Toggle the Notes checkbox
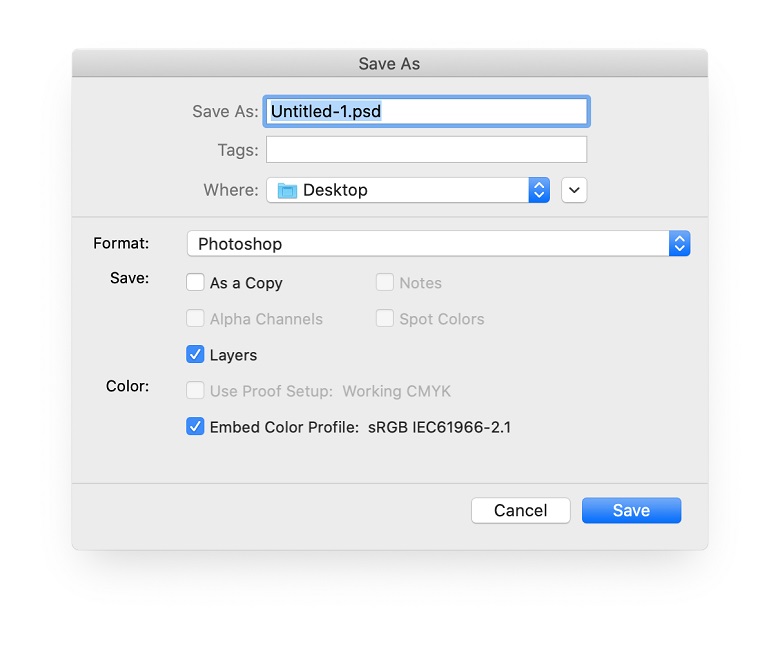Viewport: 780px width, 645px height. [385, 282]
